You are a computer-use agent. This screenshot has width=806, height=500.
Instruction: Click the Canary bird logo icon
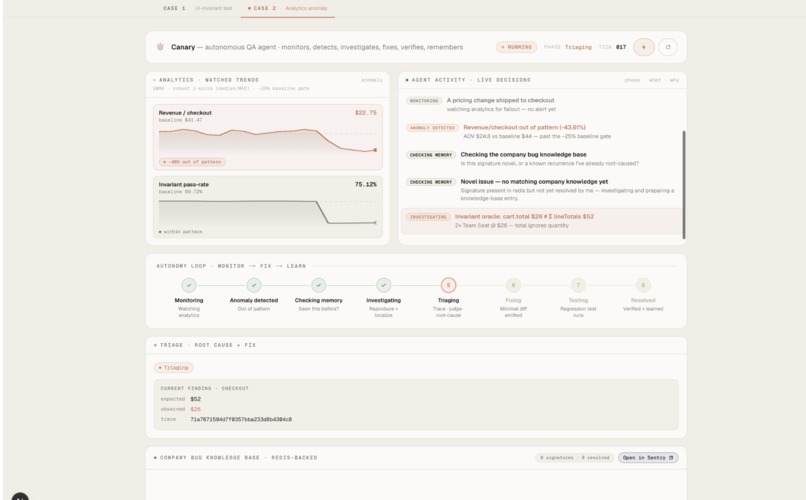[160, 47]
